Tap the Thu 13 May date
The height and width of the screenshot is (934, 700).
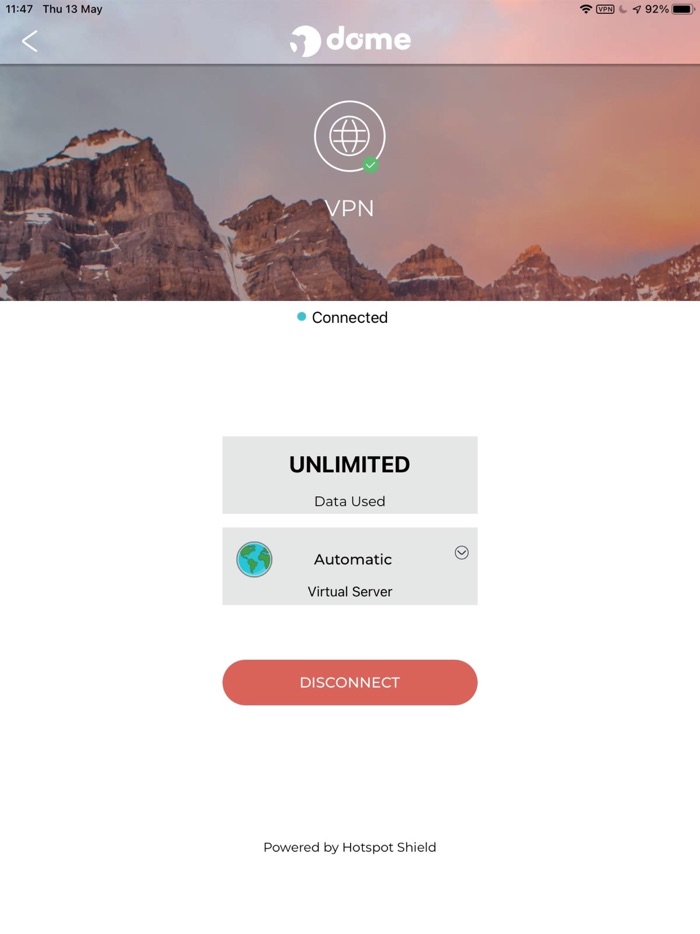coord(72,9)
